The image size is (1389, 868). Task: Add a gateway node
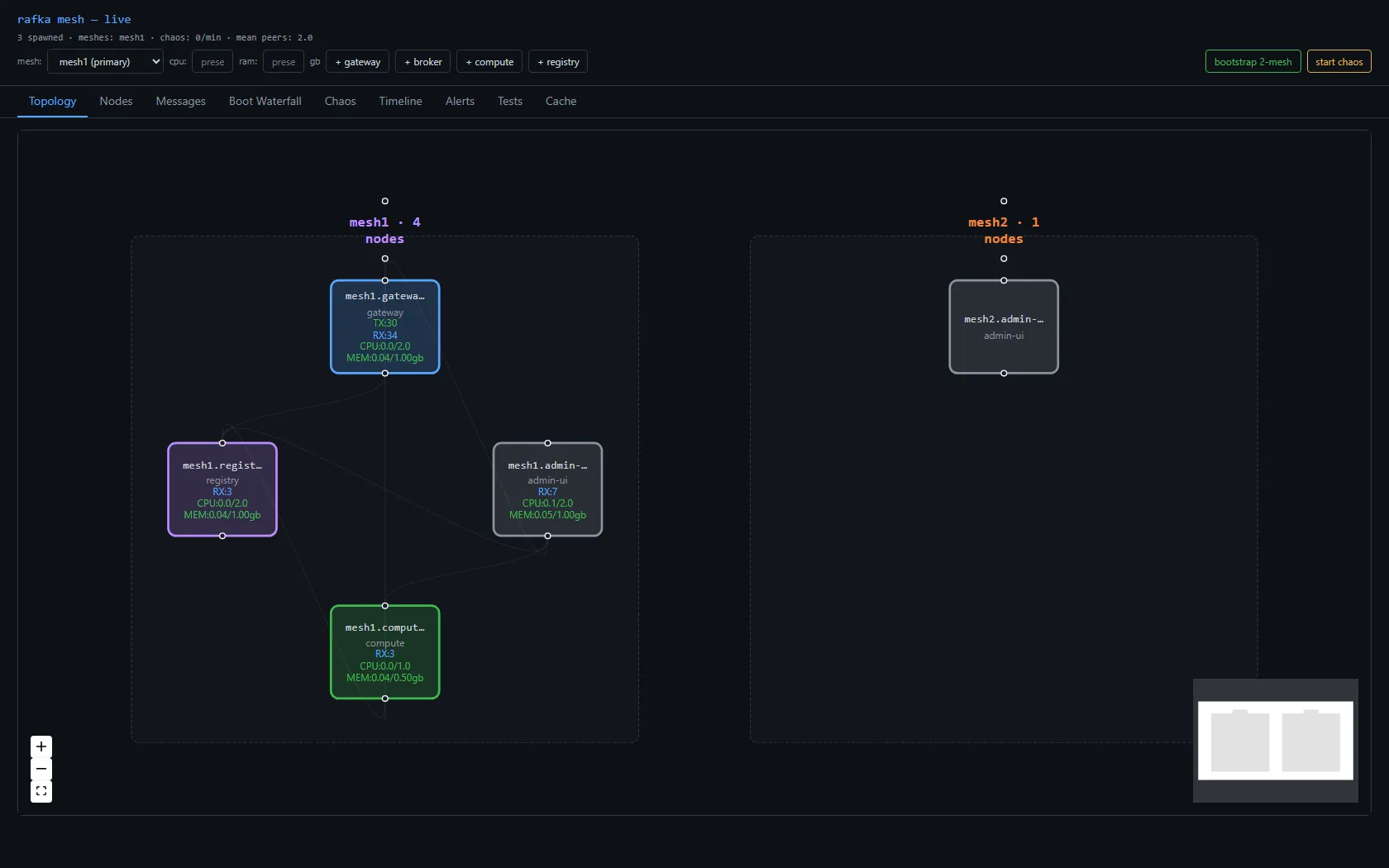coord(358,62)
